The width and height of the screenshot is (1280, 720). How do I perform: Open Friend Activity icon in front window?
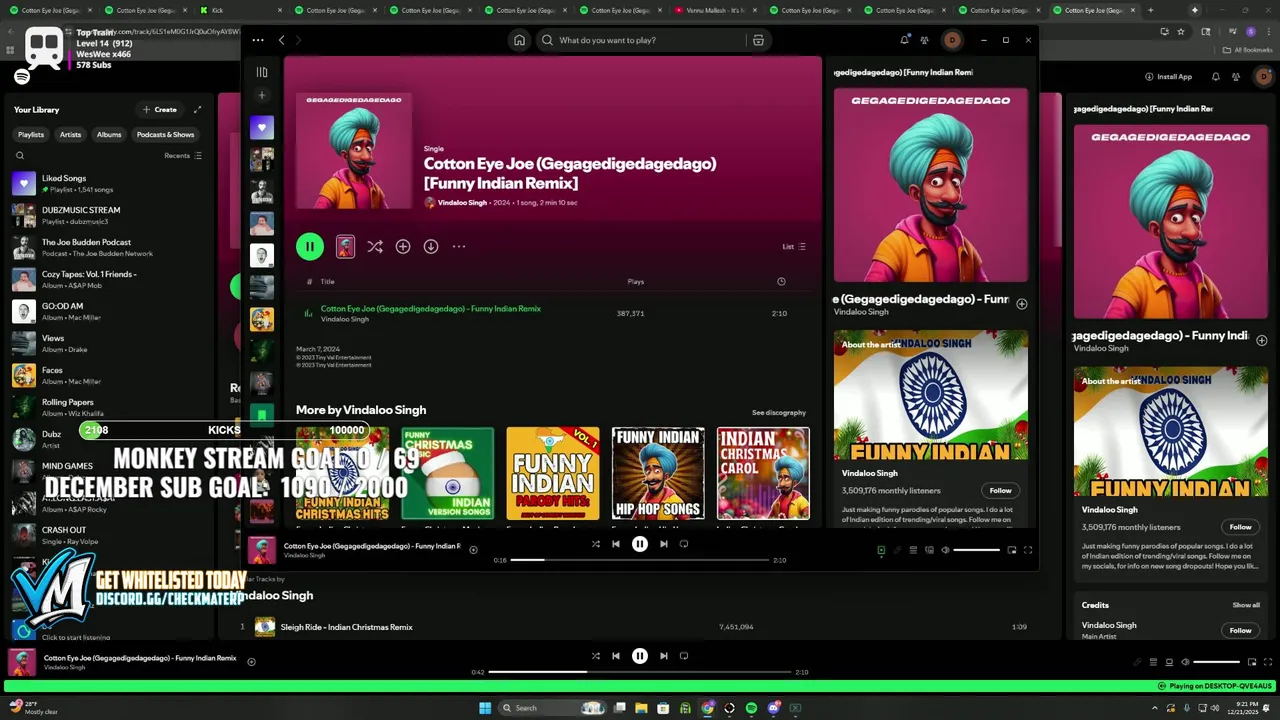click(924, 40)
